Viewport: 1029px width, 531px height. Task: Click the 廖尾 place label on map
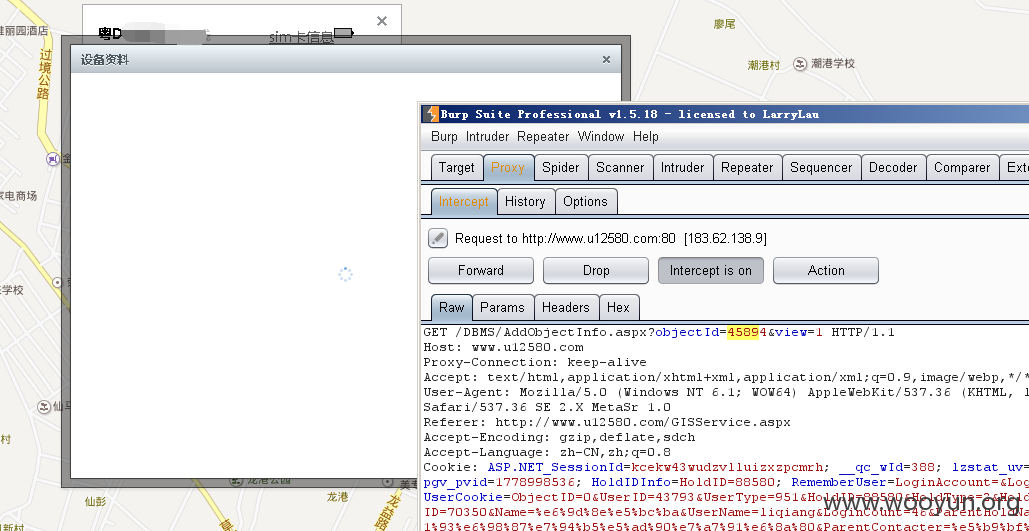click(724, 24)
